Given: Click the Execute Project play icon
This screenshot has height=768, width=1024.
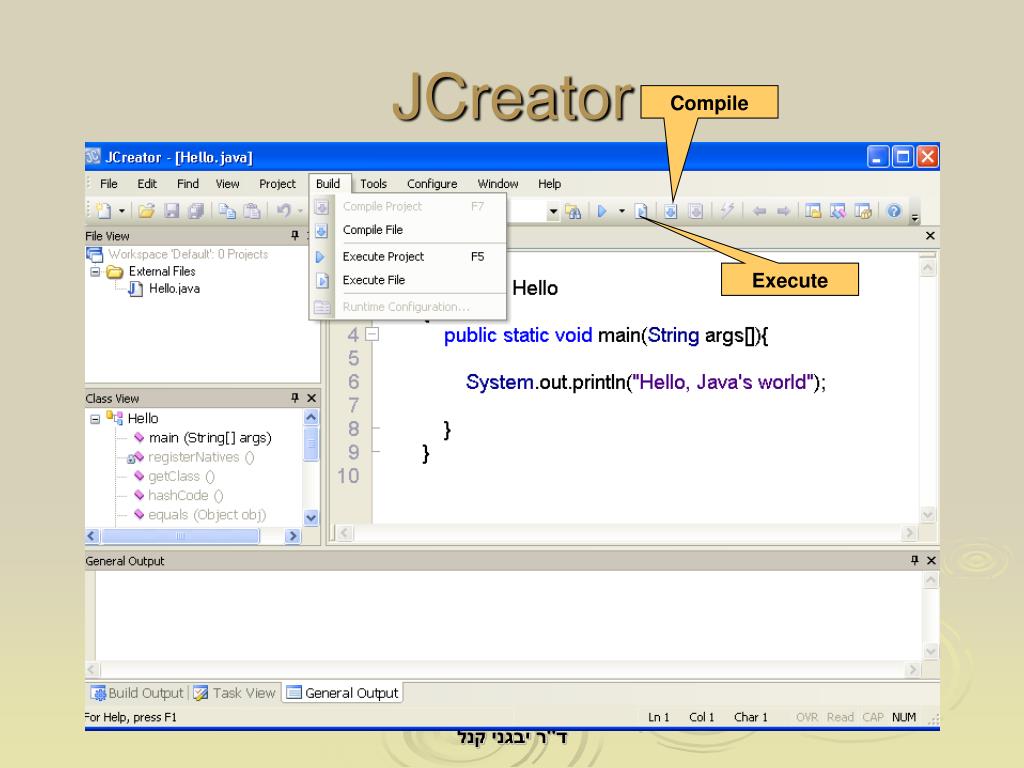Looking at the screenshot, I should 602,211.
